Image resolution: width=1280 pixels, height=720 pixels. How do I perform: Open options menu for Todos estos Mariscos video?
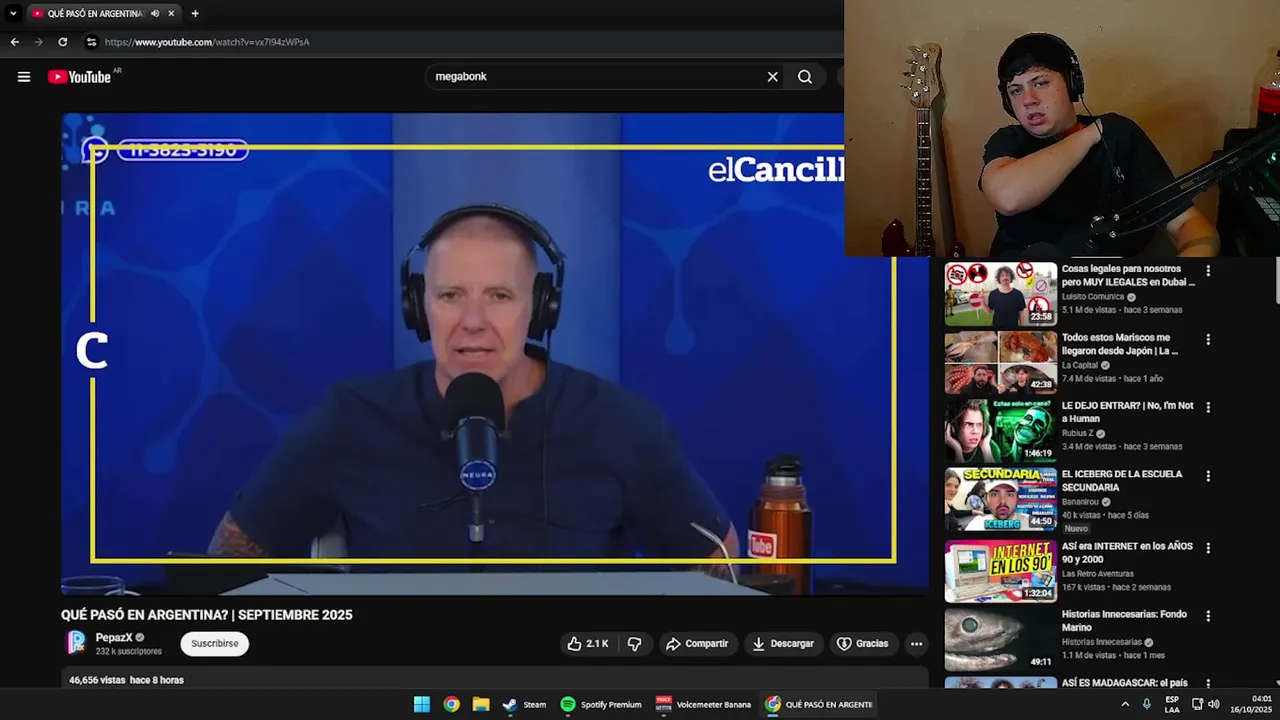click(x=1208, y=340)
